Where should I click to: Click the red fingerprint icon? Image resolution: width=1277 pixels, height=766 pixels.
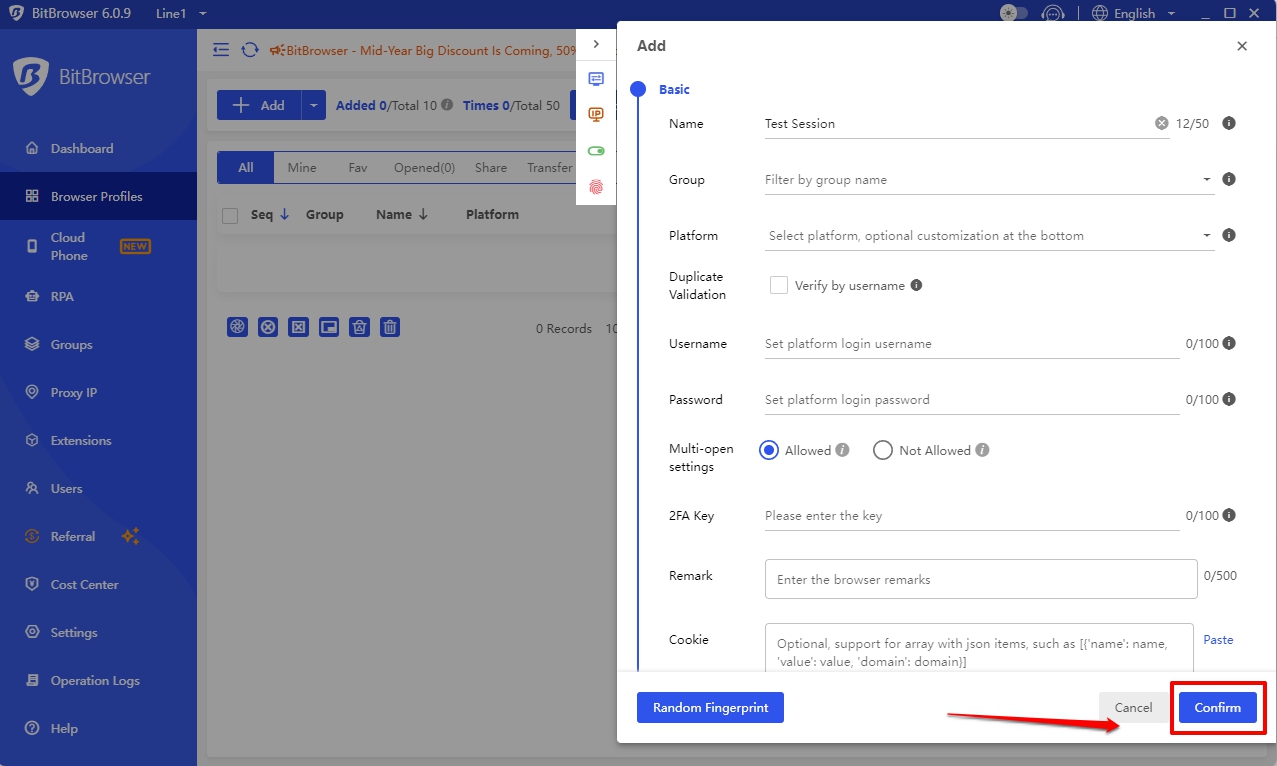tap(596, 187)
